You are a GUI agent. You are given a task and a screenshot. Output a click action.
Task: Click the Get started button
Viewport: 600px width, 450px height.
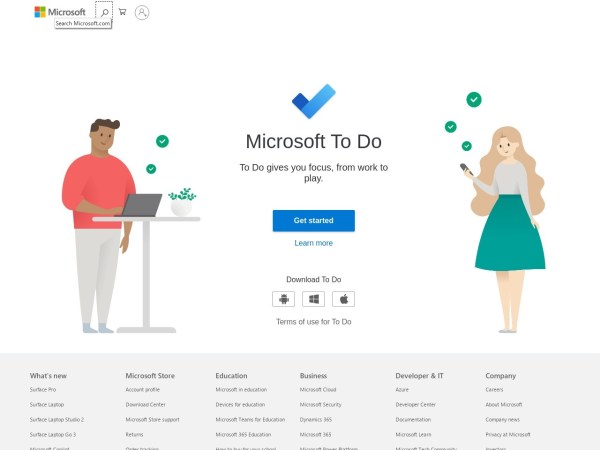314,221
